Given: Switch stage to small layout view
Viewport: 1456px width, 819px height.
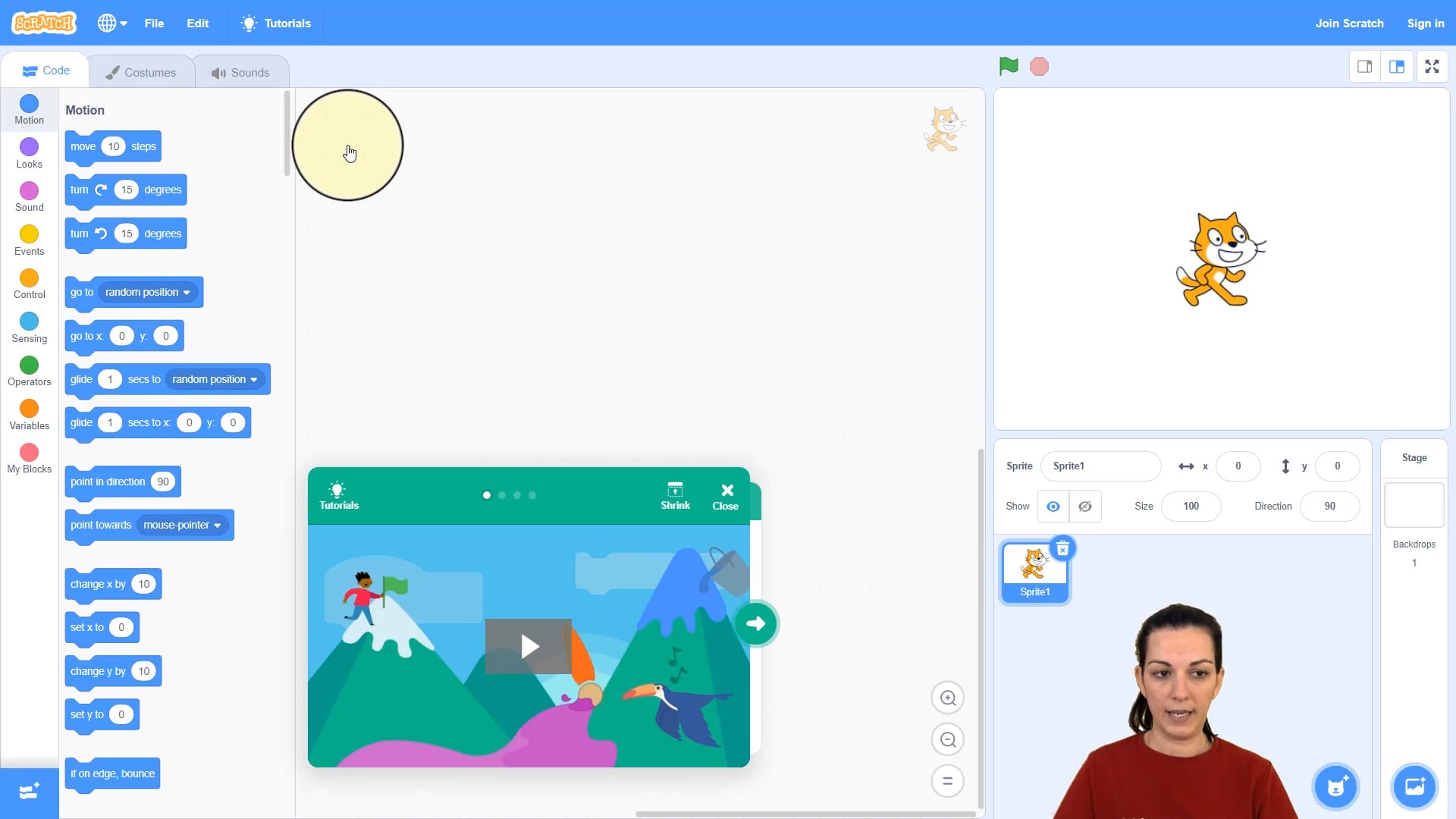Looking at the screenshot, I should point(1364,66).
